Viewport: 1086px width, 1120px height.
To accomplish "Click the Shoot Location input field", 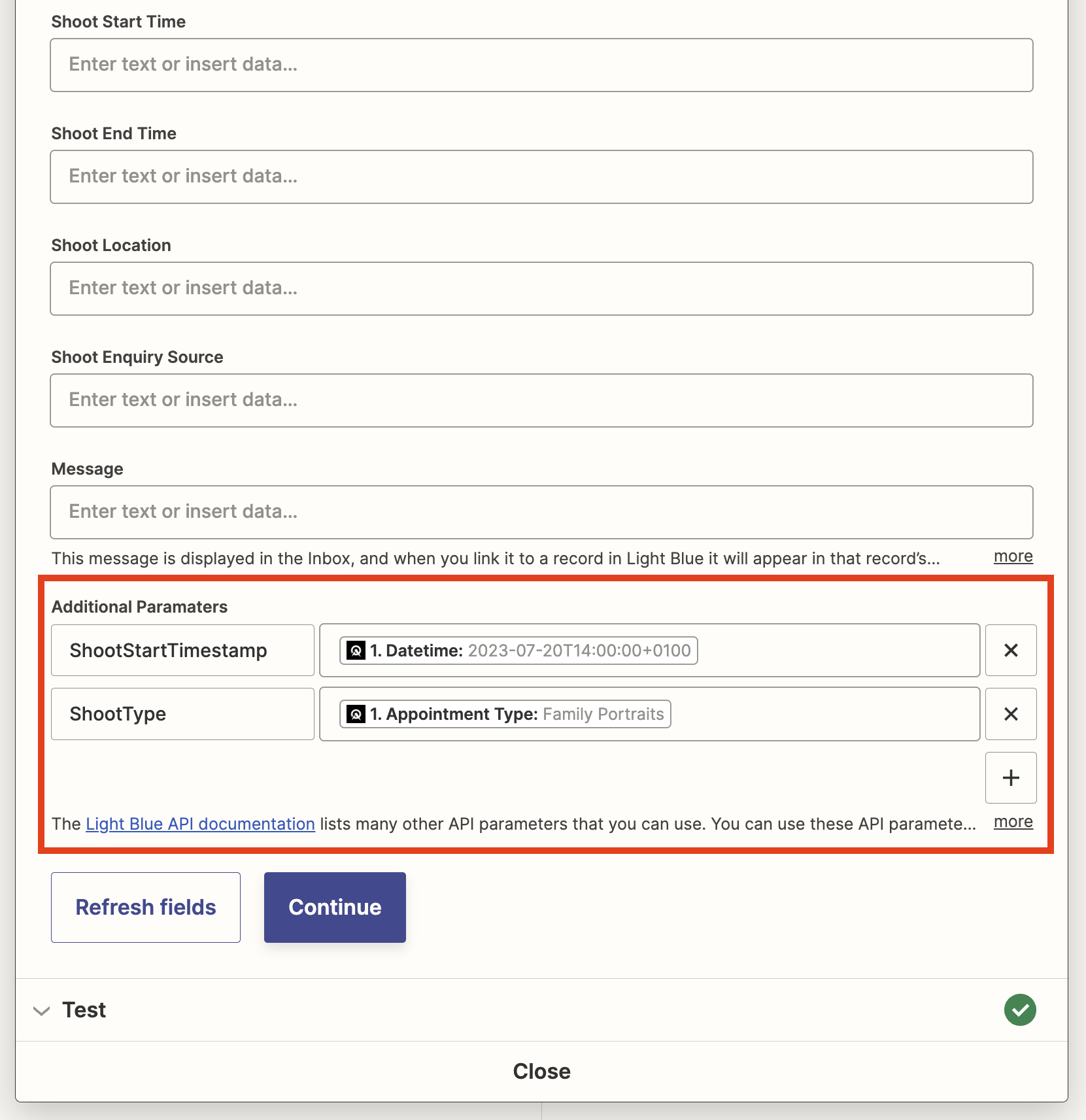I will click(541, 288).
